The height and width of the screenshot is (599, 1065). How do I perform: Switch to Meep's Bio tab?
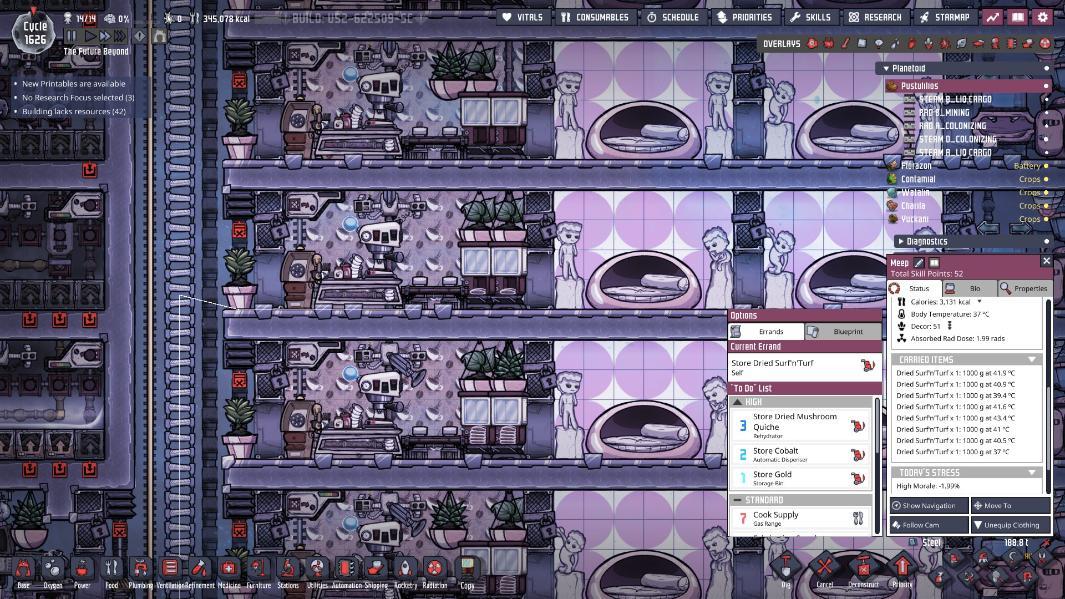click(969, 289)
